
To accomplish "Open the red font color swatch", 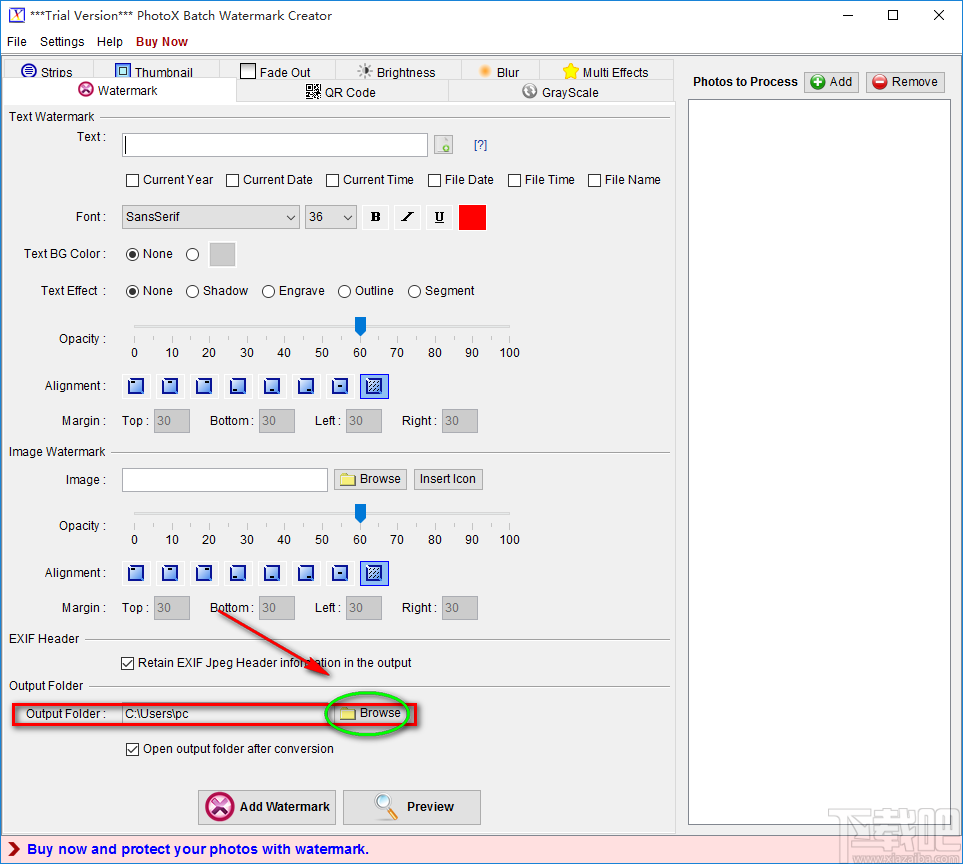I will 472,217.
